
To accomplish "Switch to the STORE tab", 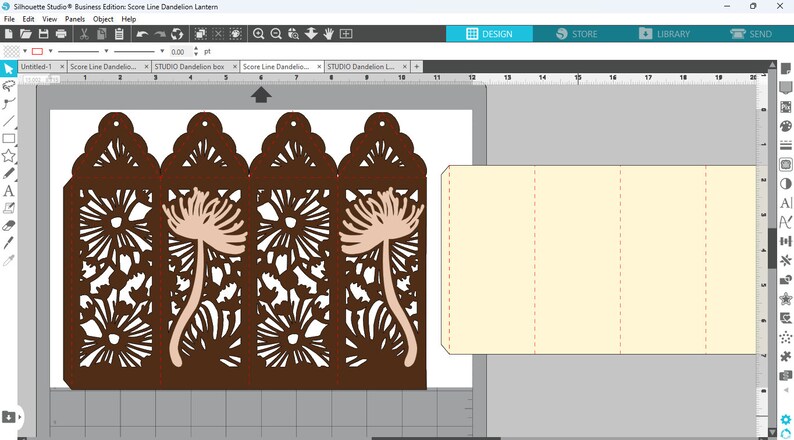I will pyautogui.click(x=576, y=34).
